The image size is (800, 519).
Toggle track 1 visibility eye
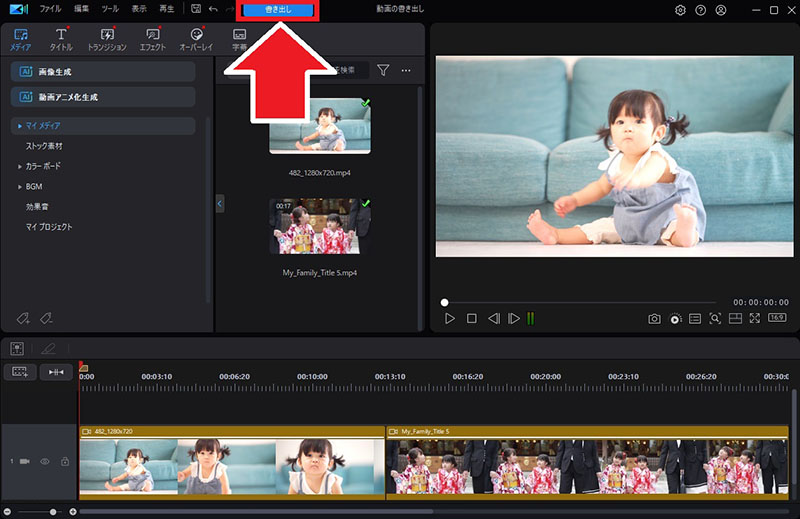45,461
